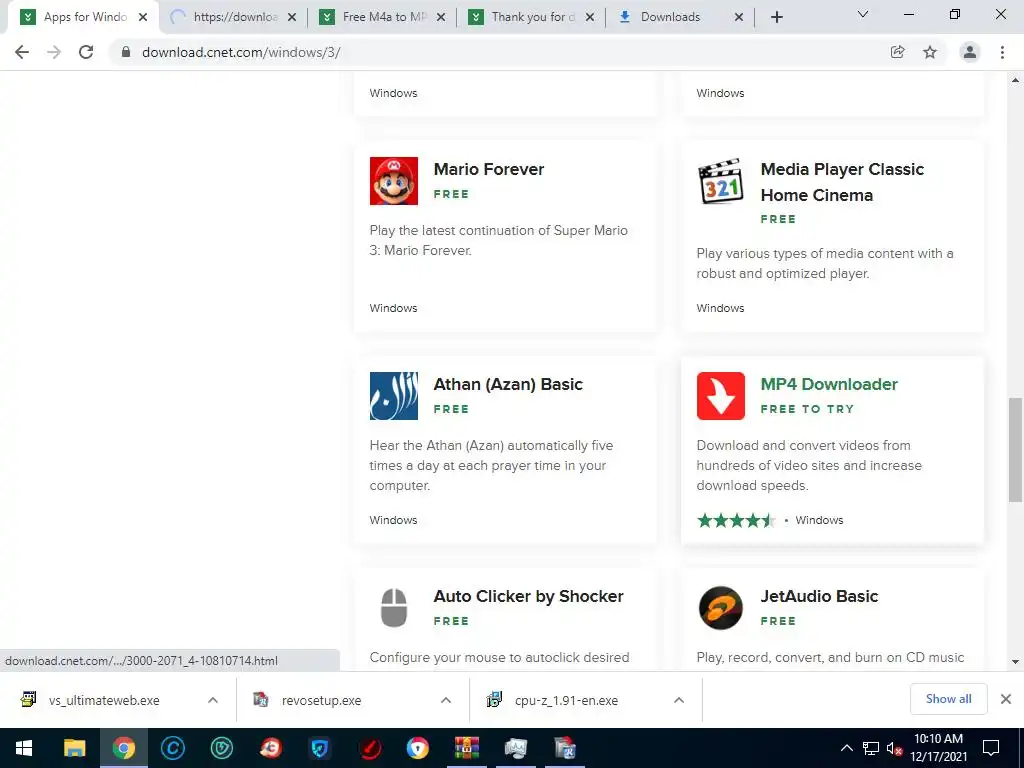Screen dimensions: 1024x768
Task: Open the Athan (Azan) Basic title link
Action: pyautogui.click(x=508, y=384)
